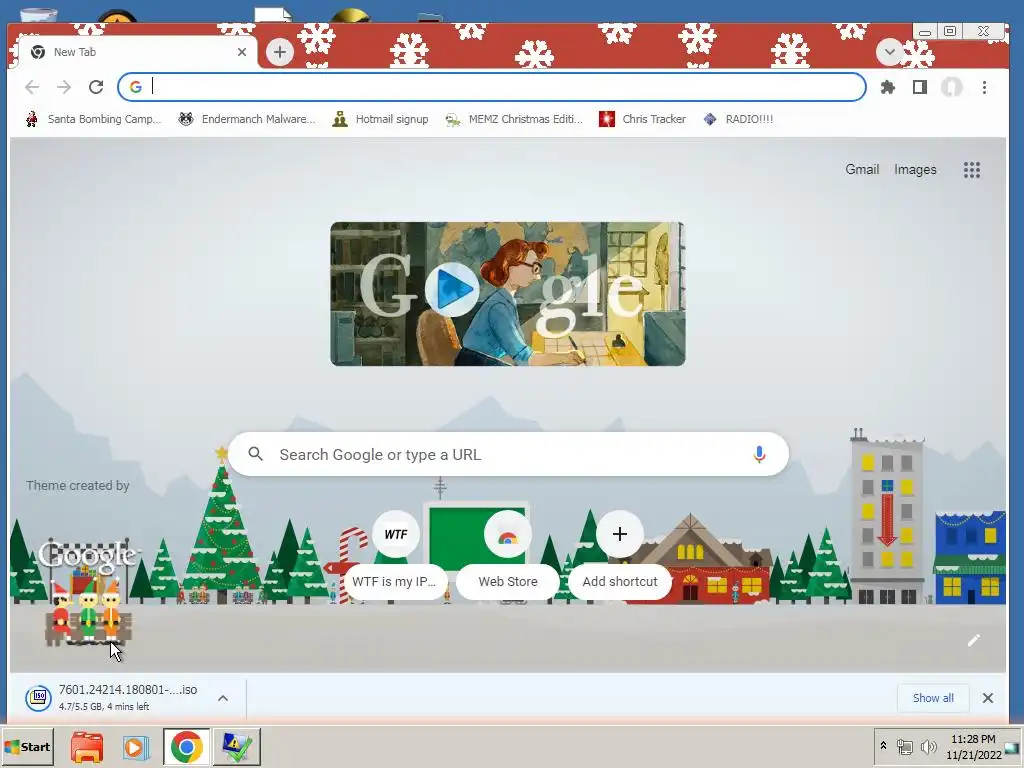Toggle the Chrome side panel
This screenshot has height=768, width=1024.
click(x=920, y=87)
